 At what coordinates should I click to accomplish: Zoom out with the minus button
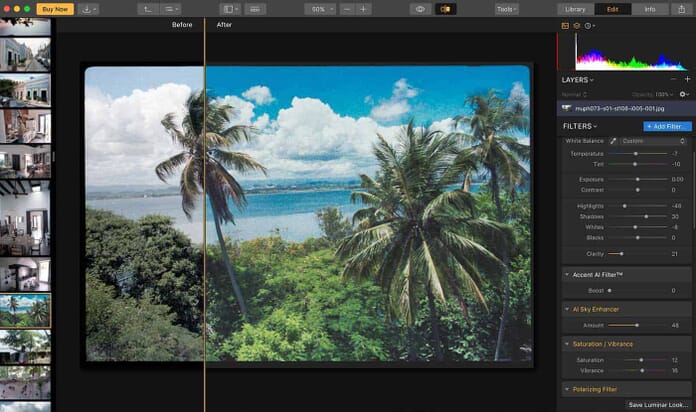347,9
